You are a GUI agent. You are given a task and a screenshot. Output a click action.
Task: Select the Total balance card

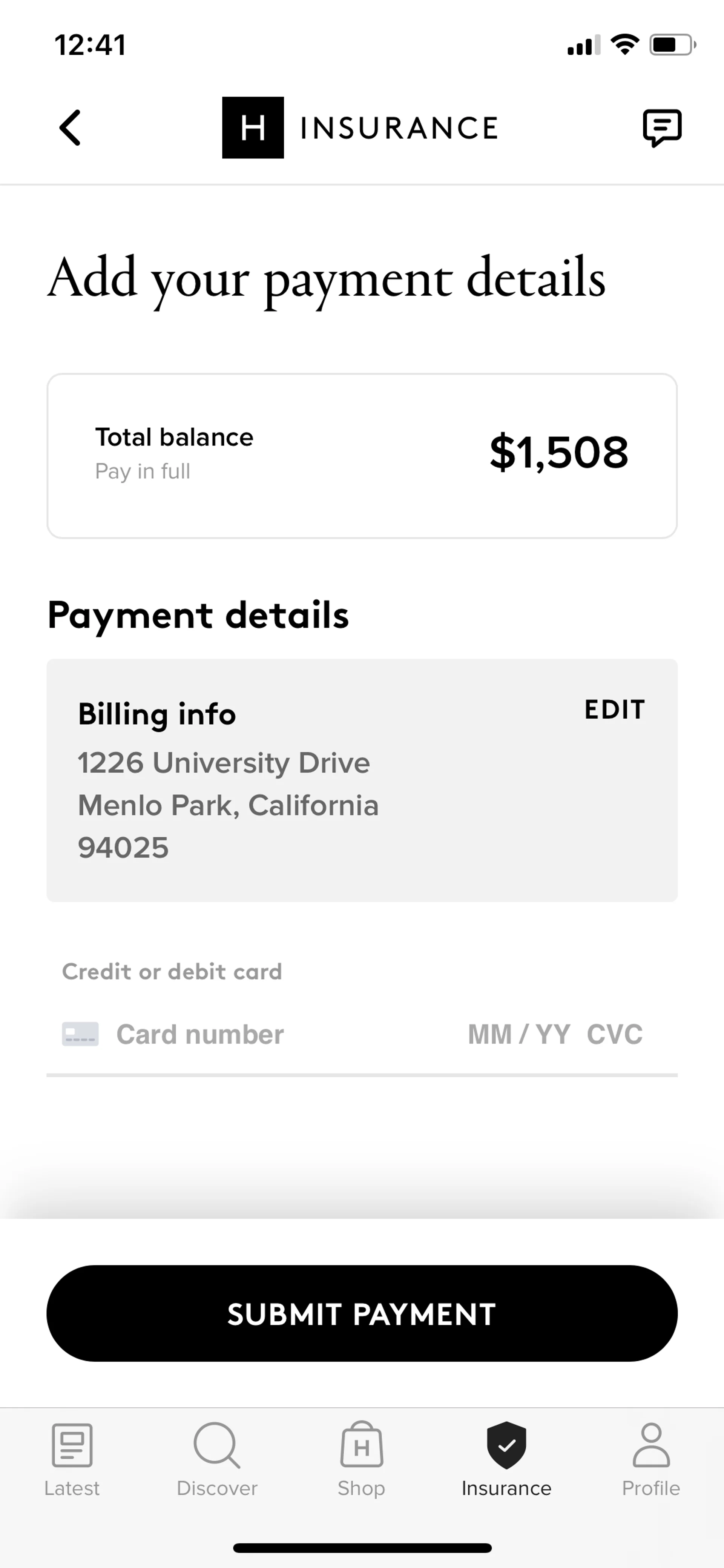click(x=362, y=455)
